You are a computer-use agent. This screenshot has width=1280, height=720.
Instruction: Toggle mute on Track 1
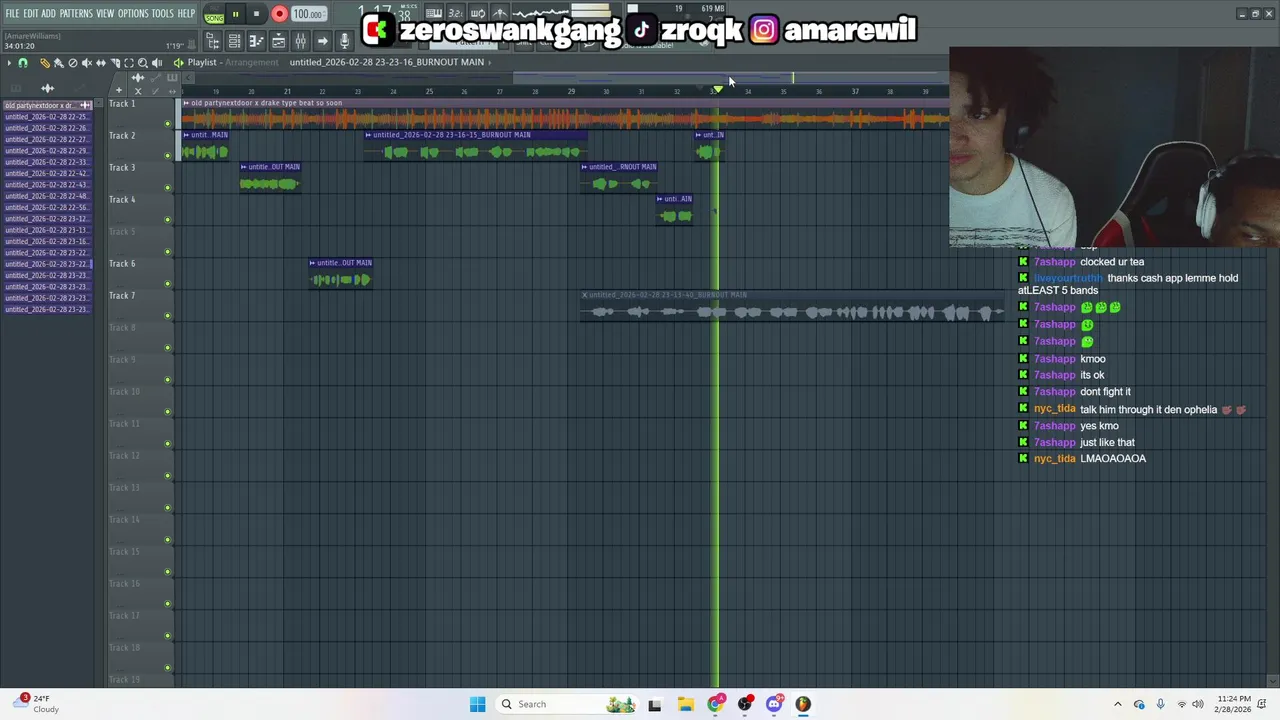coord(167,123)
